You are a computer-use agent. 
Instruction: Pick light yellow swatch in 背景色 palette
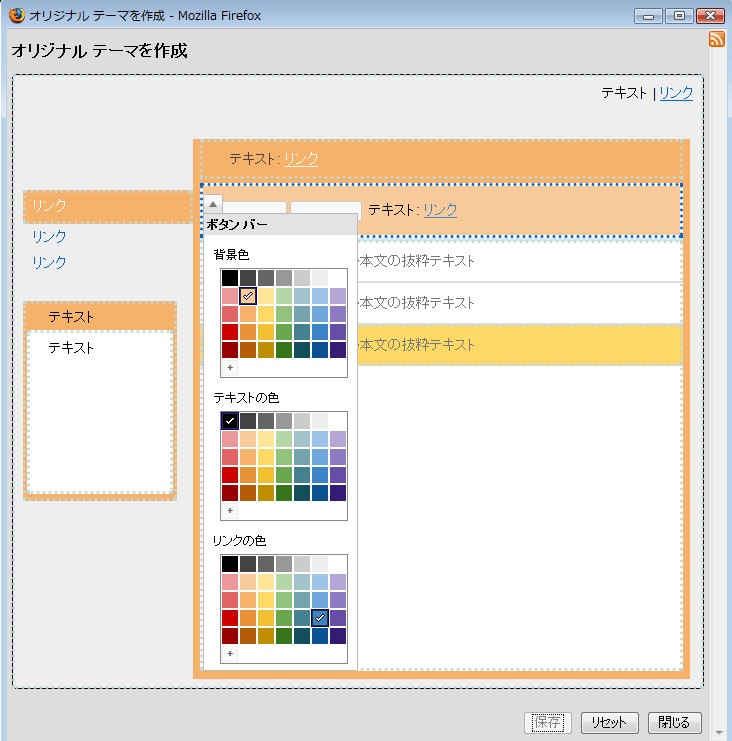[266, 296]
